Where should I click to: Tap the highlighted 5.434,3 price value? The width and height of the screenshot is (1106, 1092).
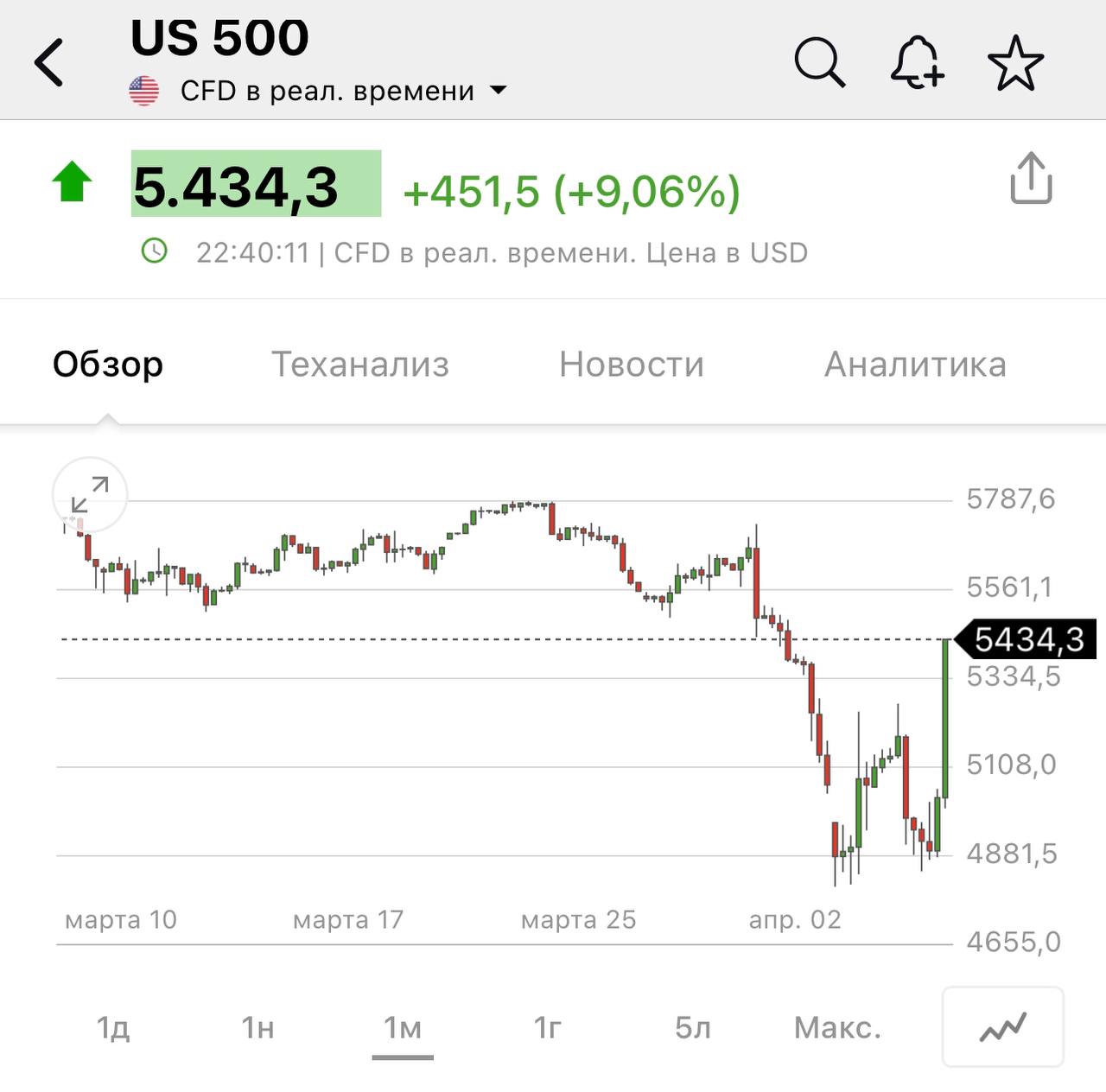click(x=256, y=184)
